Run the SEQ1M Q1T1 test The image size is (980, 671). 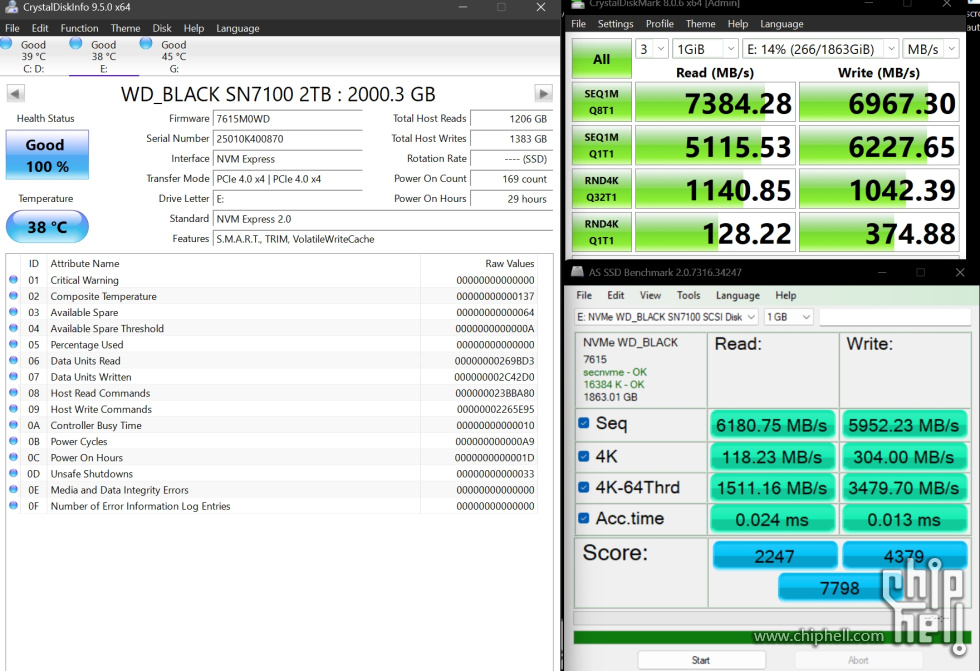click(x=601, y=145)
